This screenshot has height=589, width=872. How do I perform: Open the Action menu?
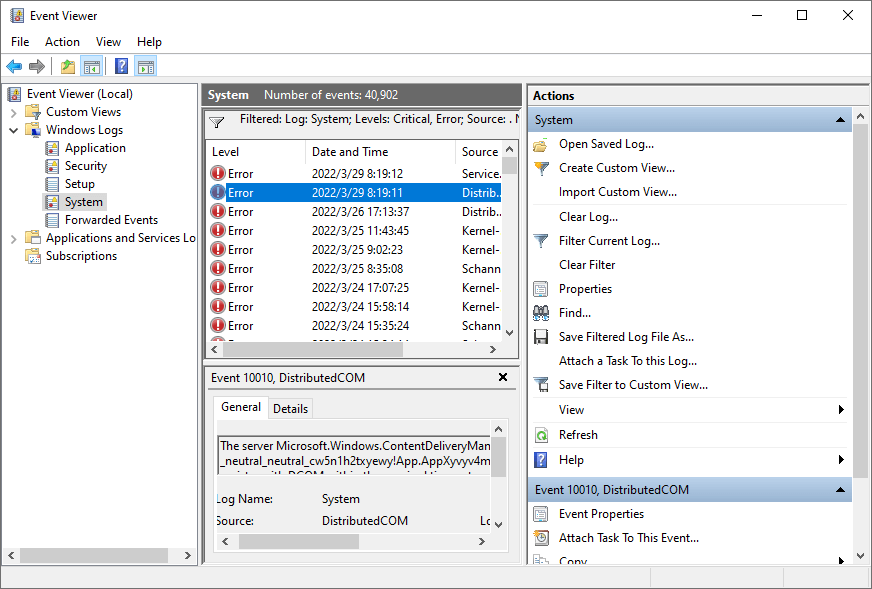[x=62, y=42]
